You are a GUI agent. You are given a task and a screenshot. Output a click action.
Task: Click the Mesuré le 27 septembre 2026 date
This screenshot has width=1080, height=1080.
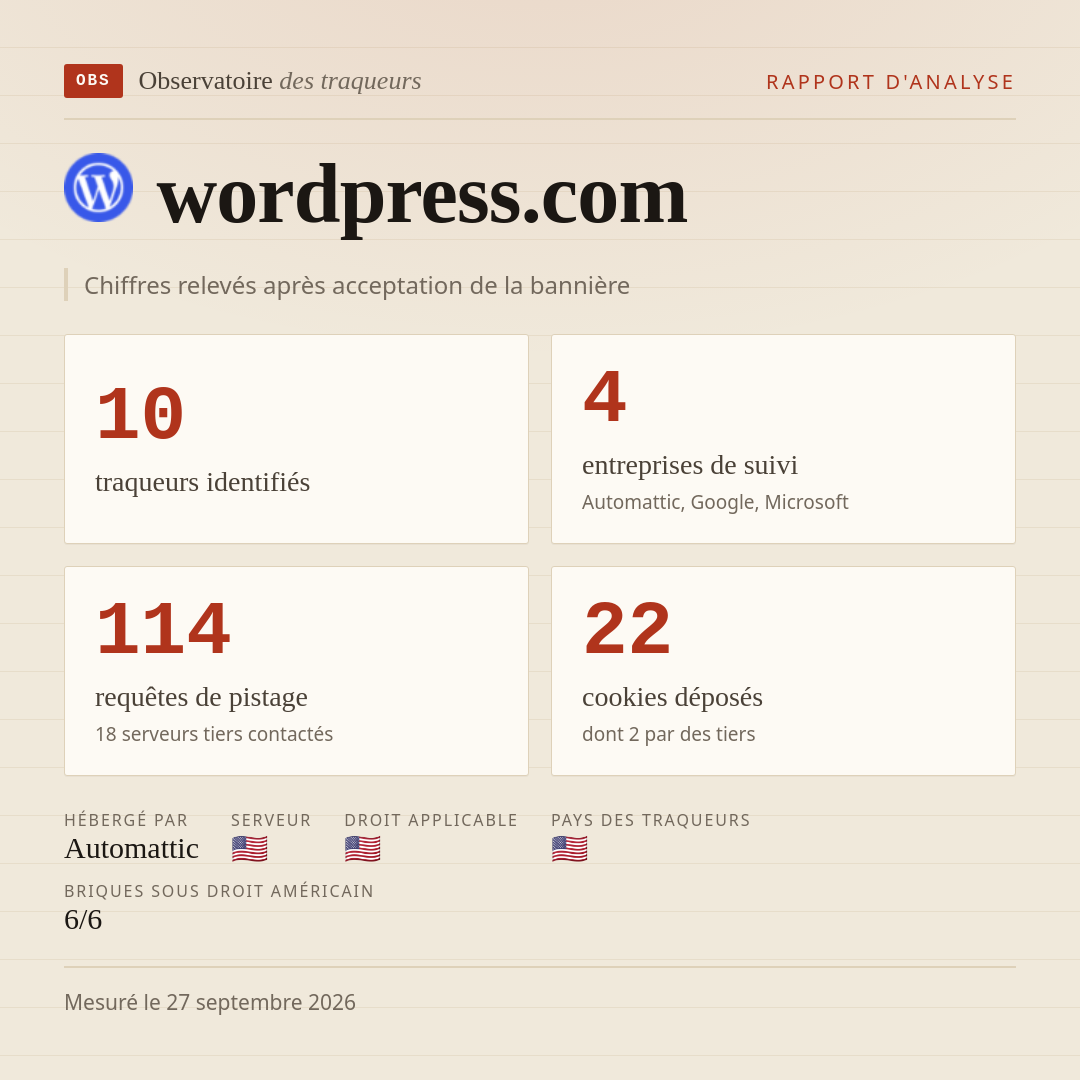coord(210,1002)
